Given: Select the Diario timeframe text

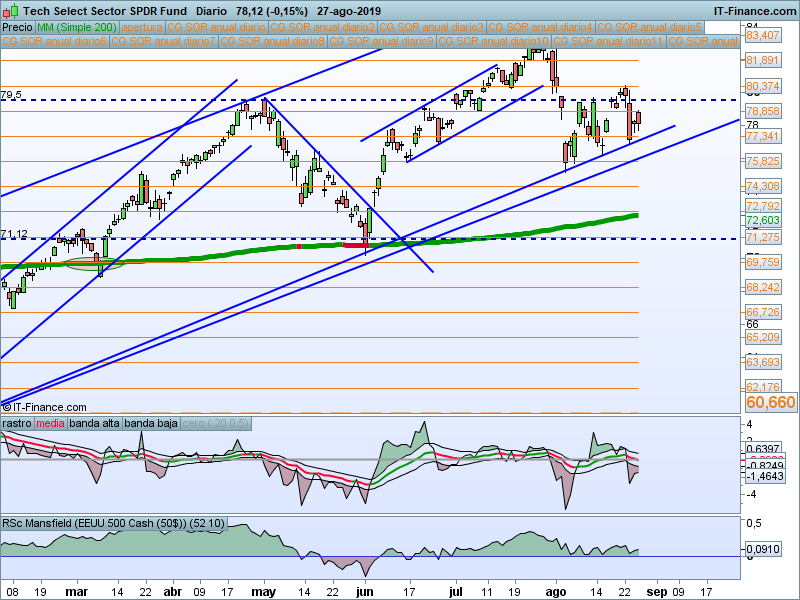Looking at the screenshot, I should pos(211,11).
